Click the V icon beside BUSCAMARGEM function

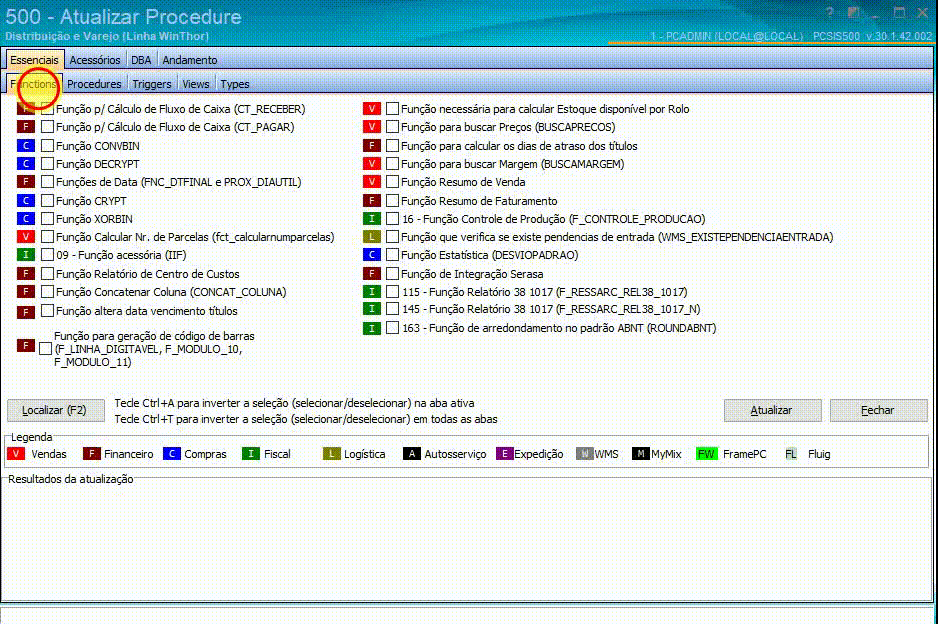pyautogui.click(x=371, y=163)
